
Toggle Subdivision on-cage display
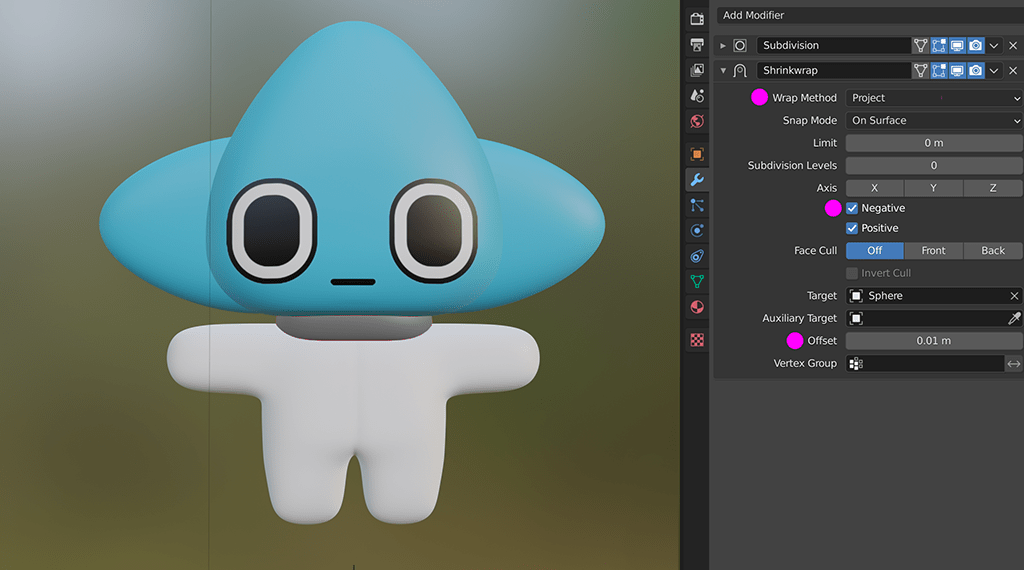click(920, 45)
